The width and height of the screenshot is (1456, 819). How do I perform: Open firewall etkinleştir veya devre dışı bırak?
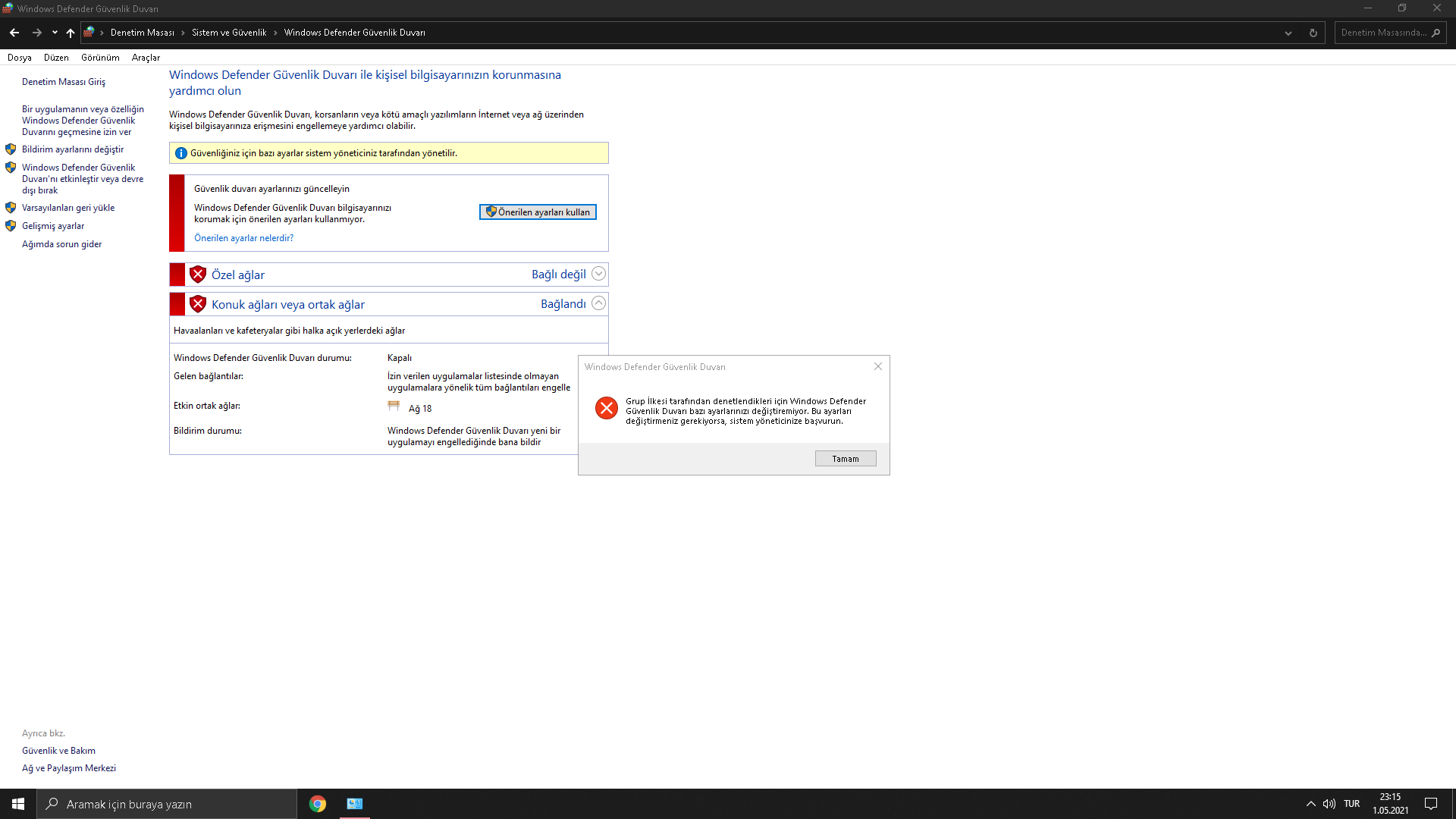coord(83,179)
